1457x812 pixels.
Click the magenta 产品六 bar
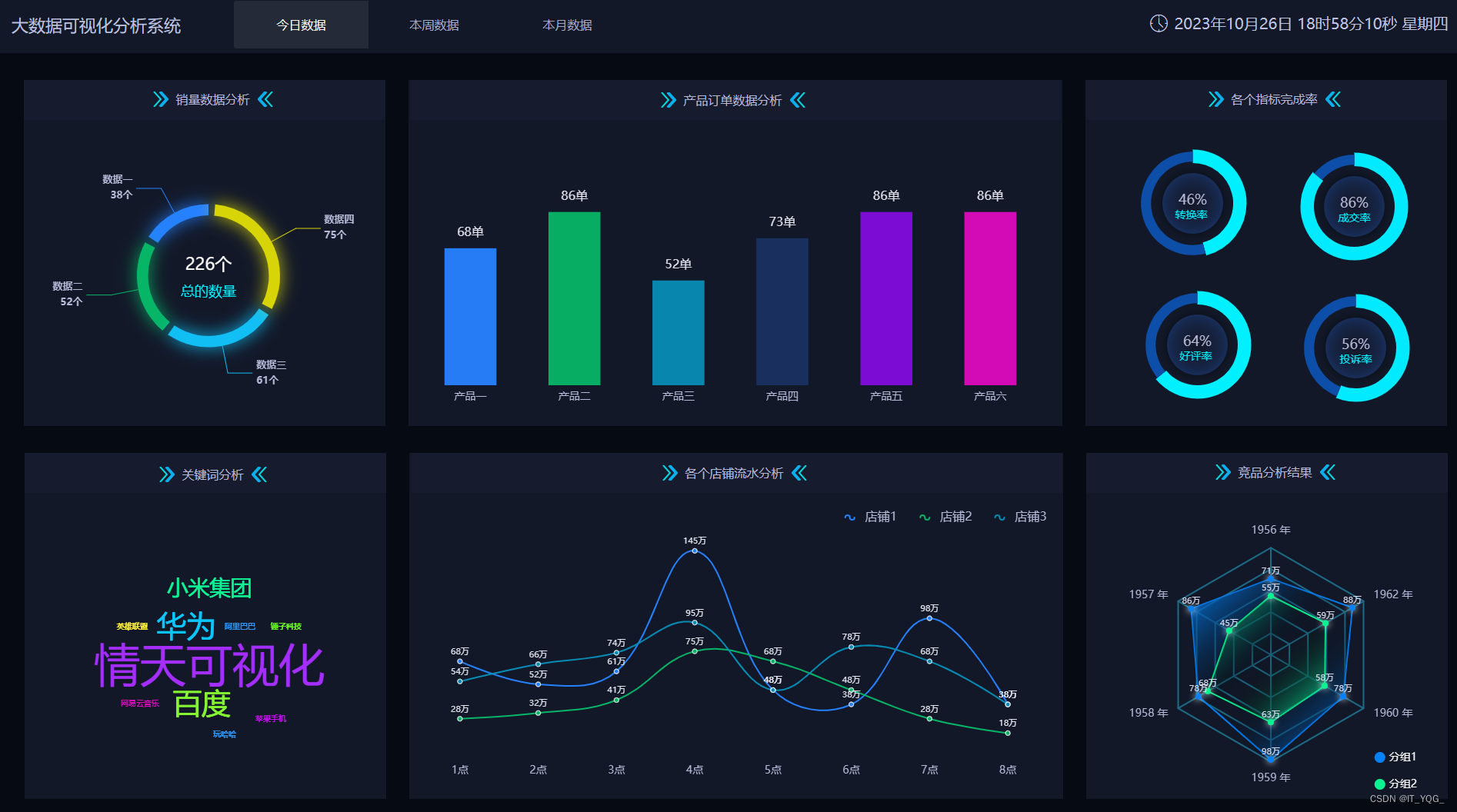[x=990, y=298]
